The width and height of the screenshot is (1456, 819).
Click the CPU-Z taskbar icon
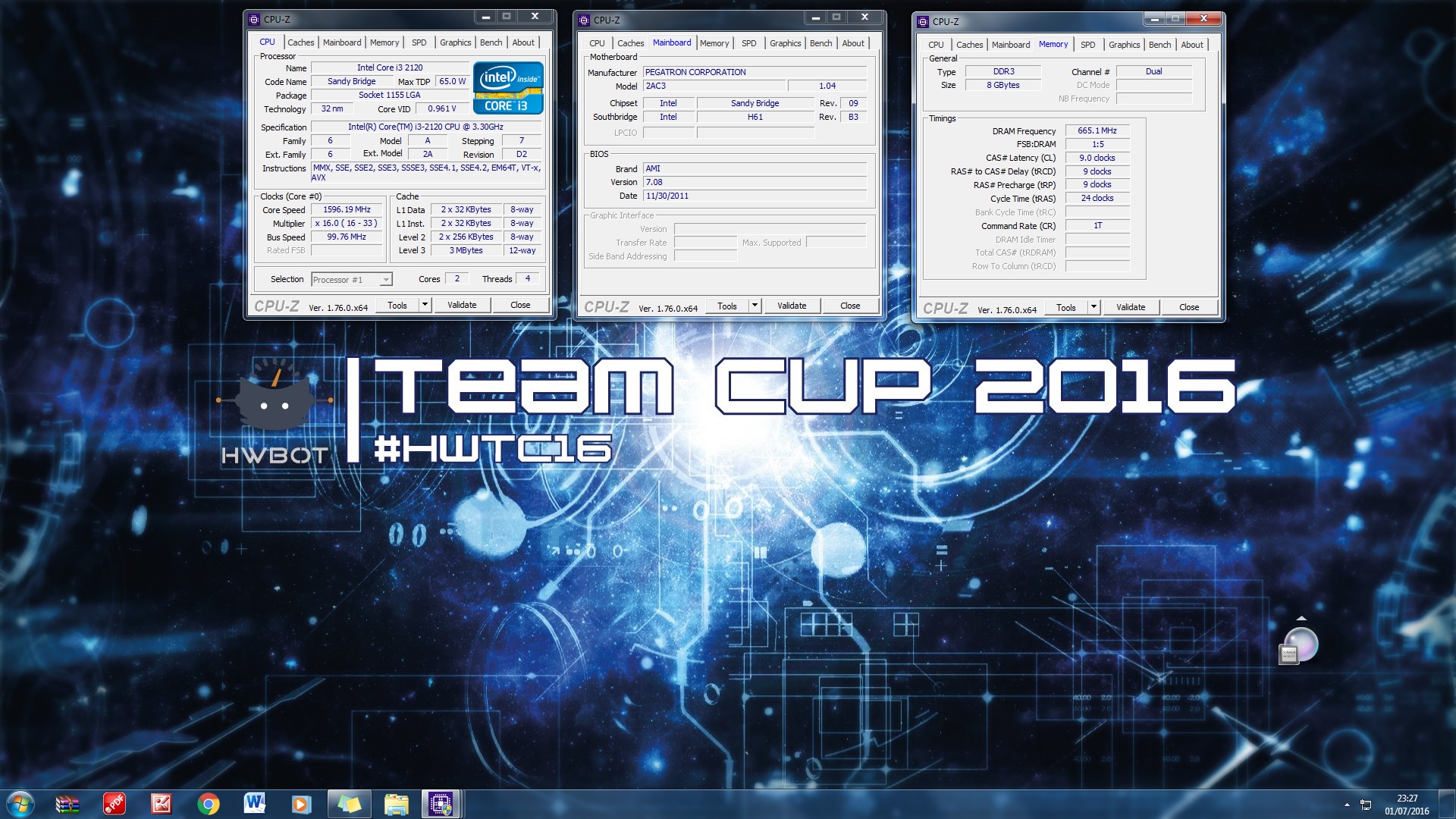[441, 804]
